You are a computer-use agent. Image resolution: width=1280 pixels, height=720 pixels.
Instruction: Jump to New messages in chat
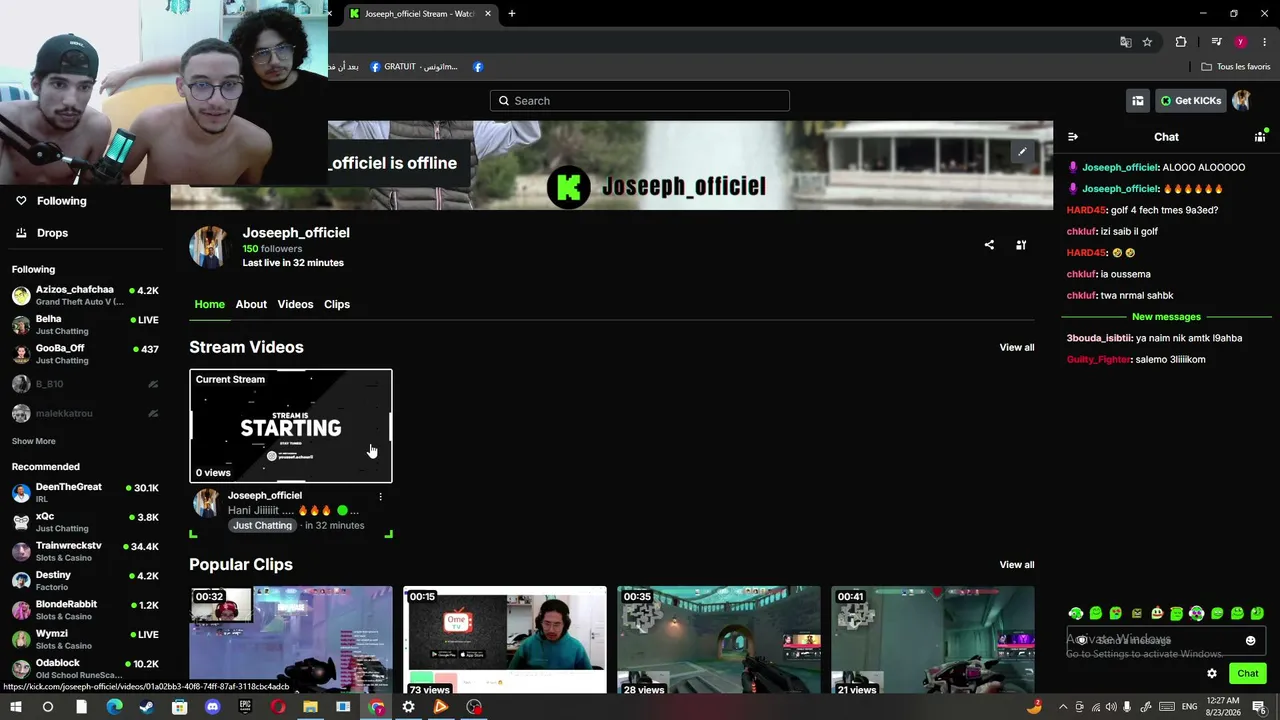point(1166,317)
